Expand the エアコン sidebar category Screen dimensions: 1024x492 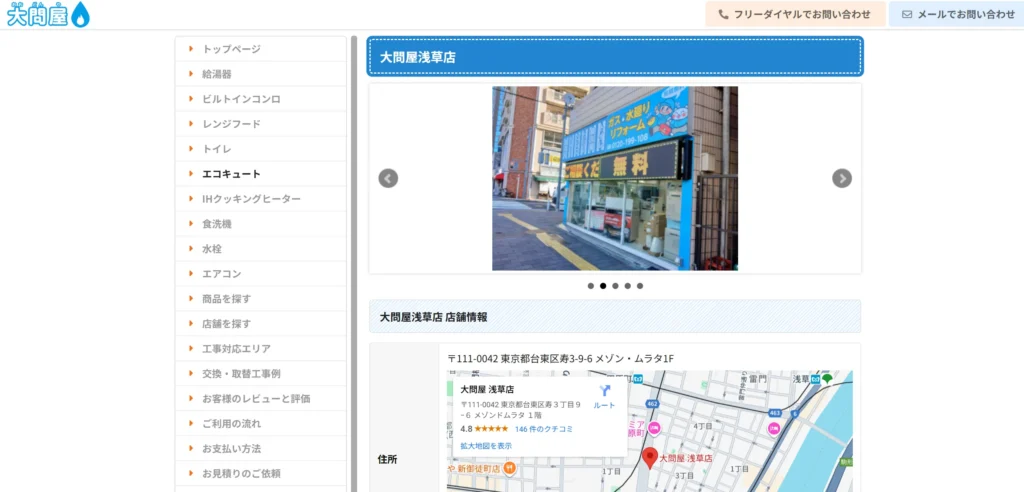point(221,274)
